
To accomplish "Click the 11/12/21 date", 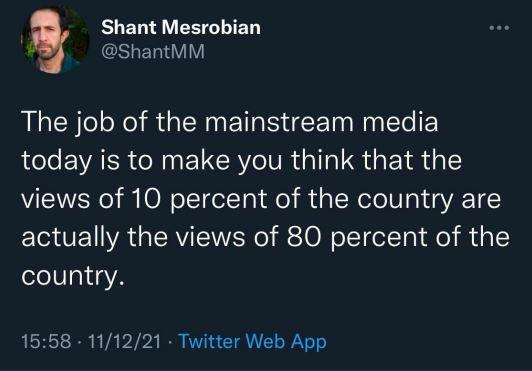I will 124,341.
